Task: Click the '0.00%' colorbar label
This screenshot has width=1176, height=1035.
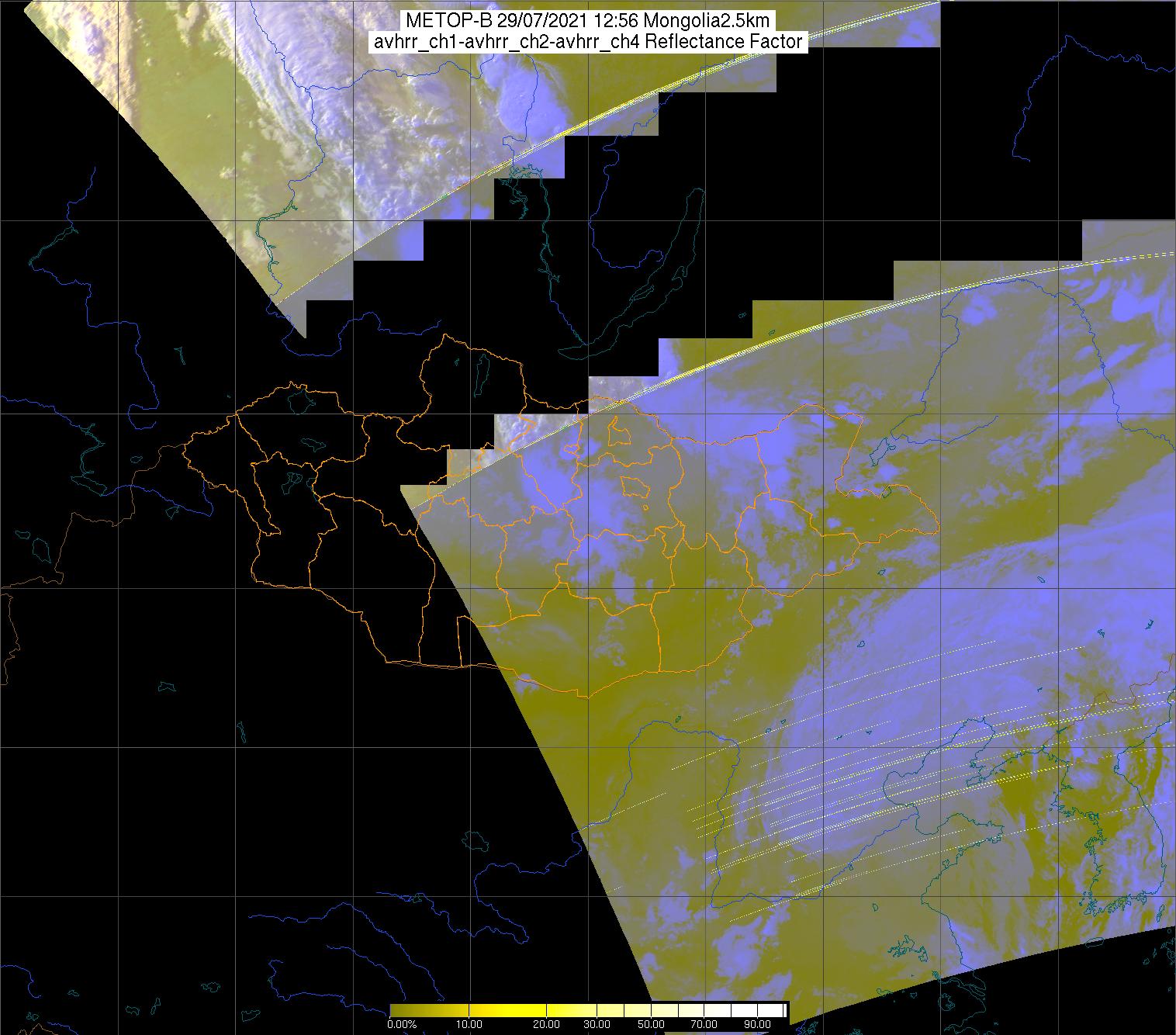Action: coord(401,1025)
